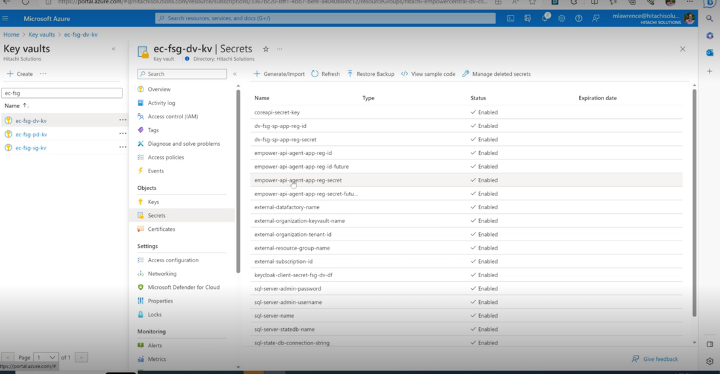Click the Azure global search box
This screenshot has height=374, width=720.
(x=325, y=18)
